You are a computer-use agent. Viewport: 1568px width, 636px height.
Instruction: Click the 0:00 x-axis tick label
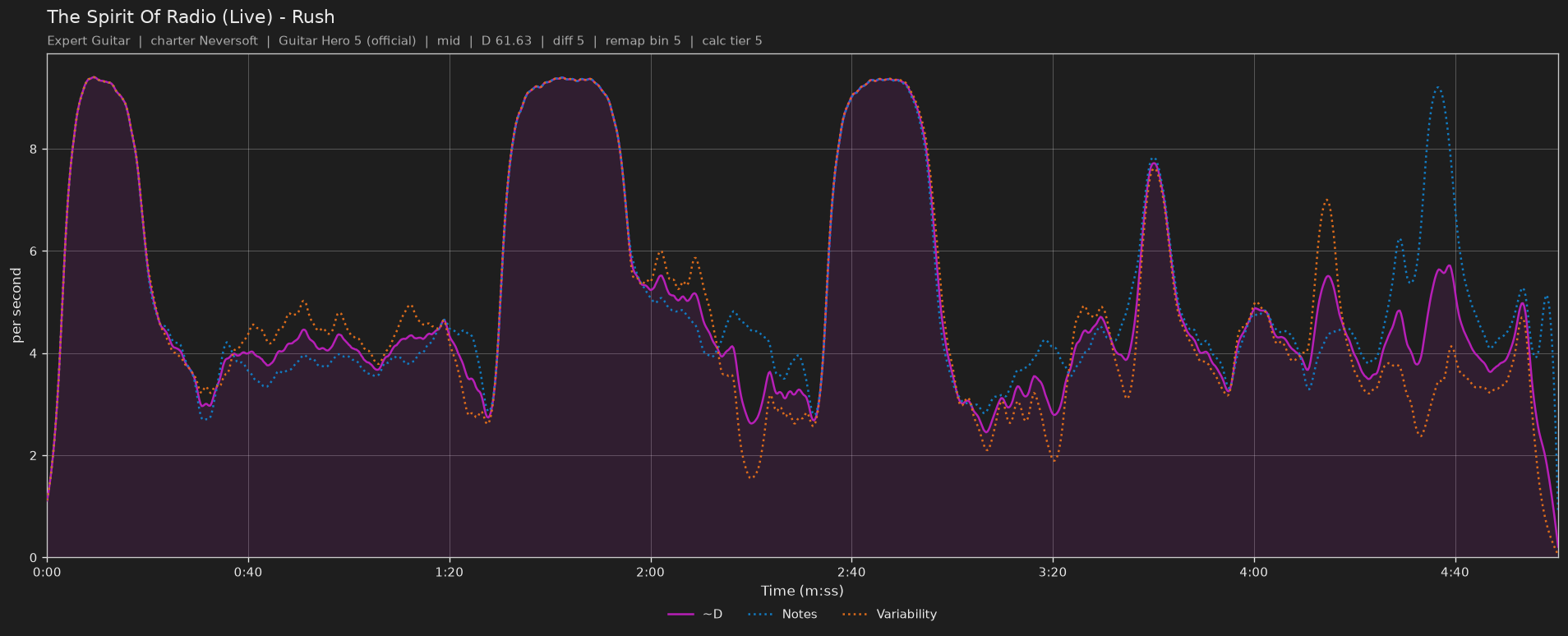(x=47, y=572)
